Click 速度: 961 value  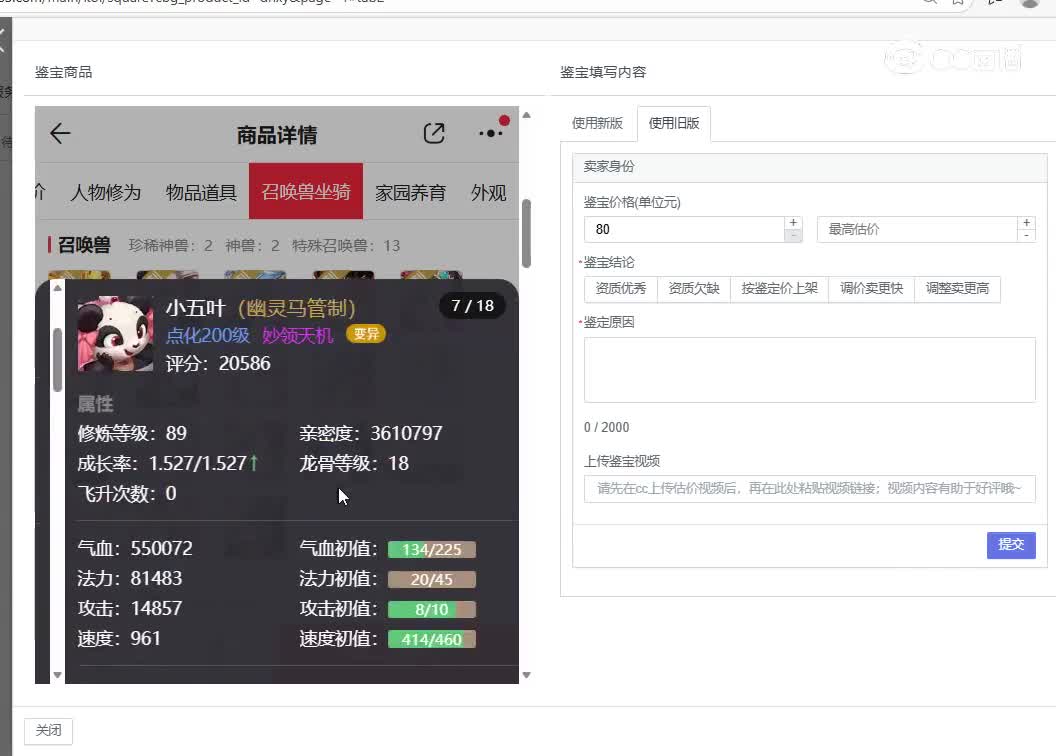click(119, 639)
